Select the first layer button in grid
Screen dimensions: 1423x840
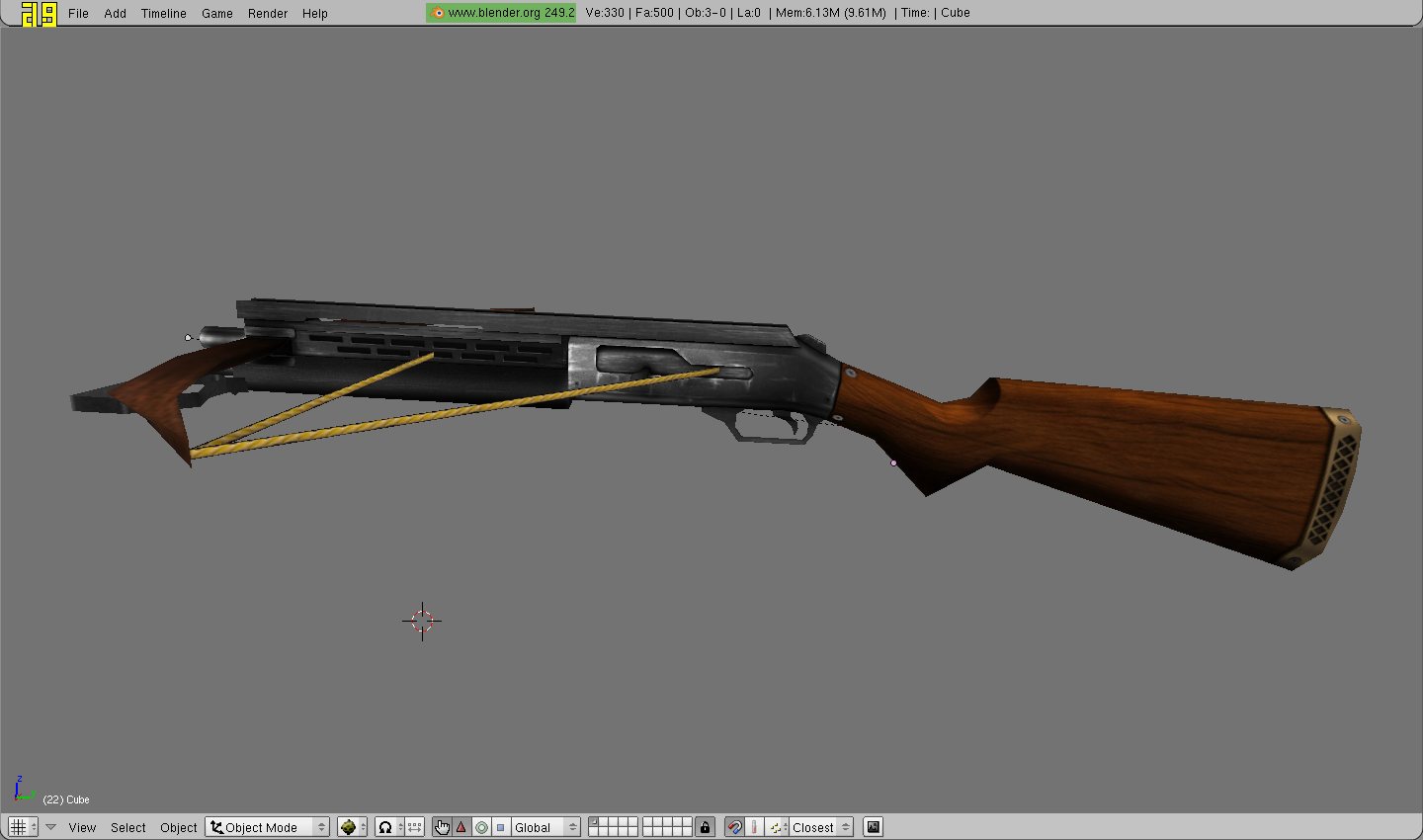pyautogui.click(x=594, y=821)
